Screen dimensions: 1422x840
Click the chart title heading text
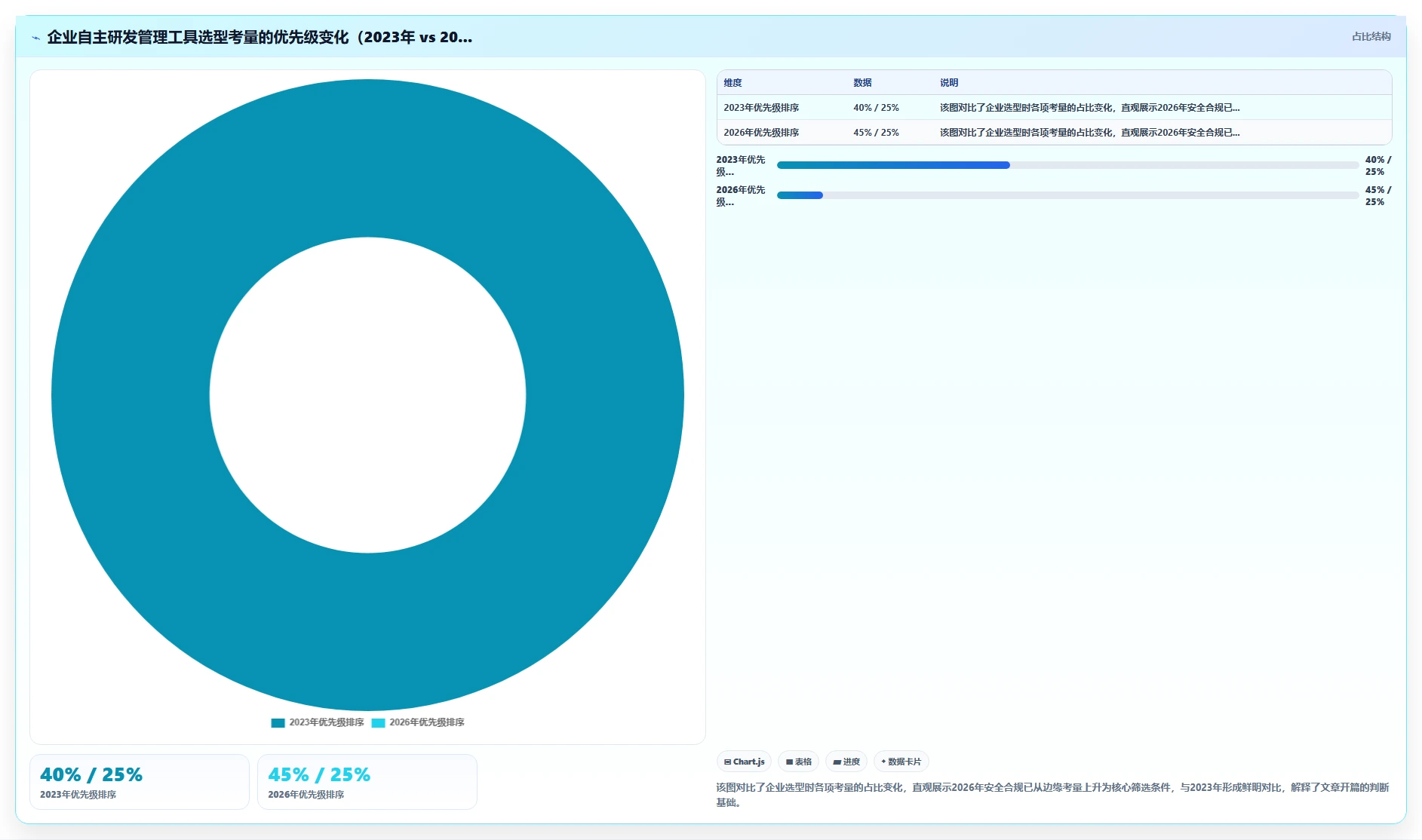260,38
